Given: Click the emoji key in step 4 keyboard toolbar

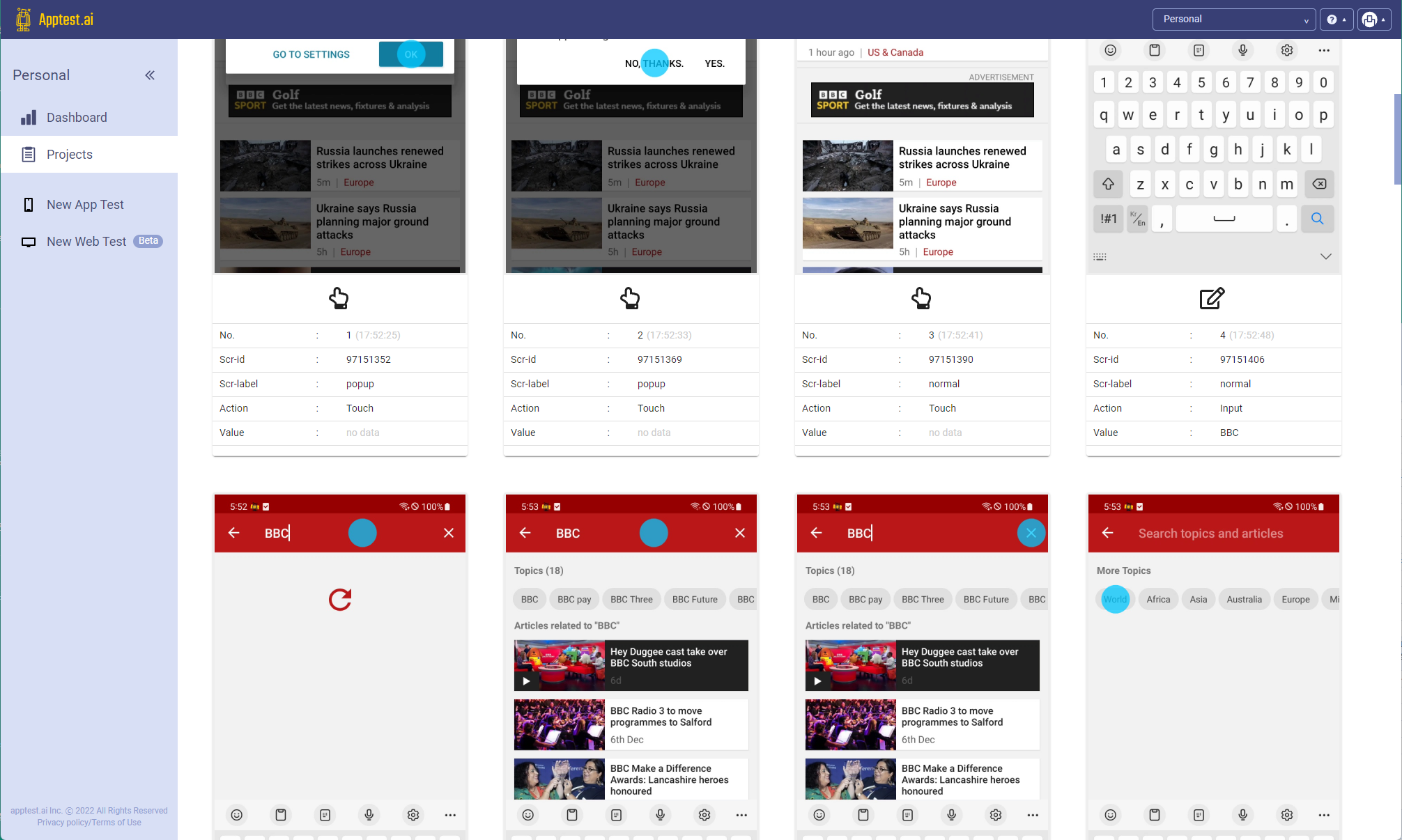Looking at the screenshot, I should coord(1111,50).
